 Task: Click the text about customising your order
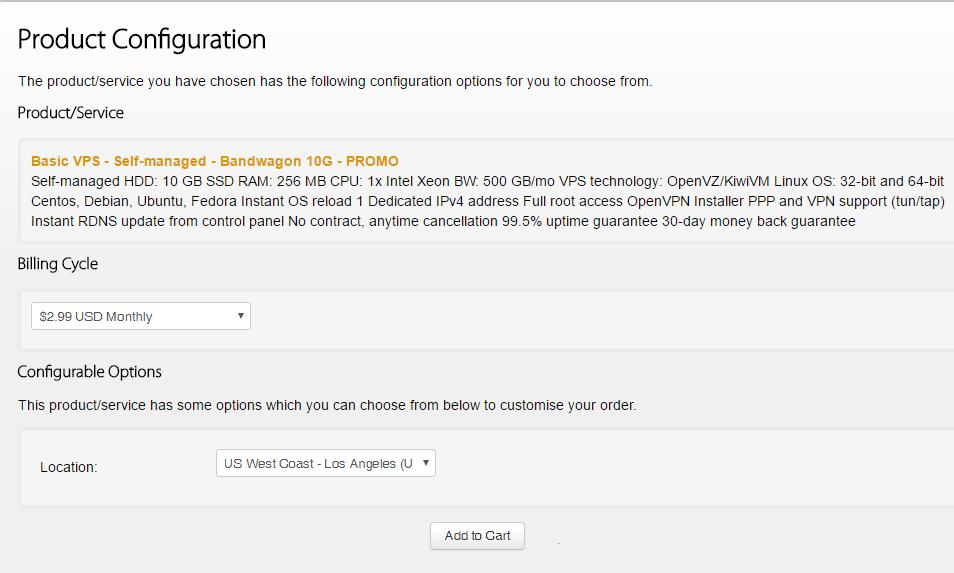(327, 405)
